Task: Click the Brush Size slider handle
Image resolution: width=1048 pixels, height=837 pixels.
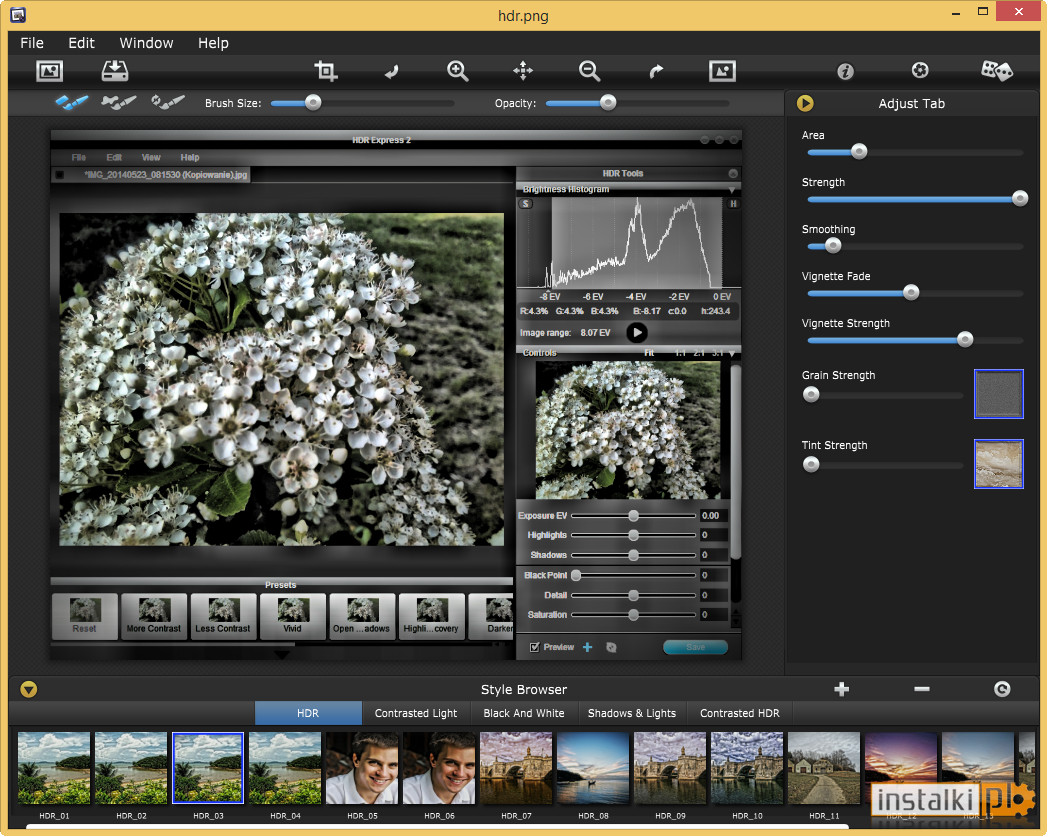Action: tap(313, 102)
